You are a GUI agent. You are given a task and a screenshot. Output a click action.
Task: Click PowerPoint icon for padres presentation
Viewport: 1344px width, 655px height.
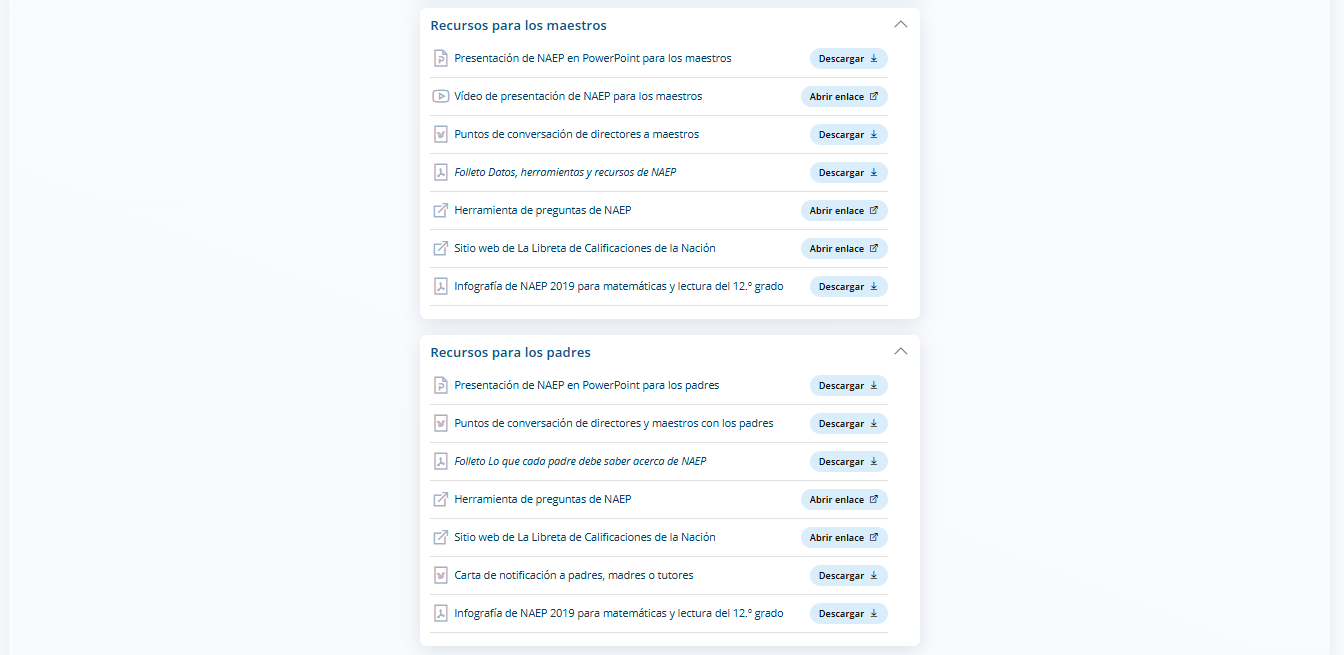440,385
